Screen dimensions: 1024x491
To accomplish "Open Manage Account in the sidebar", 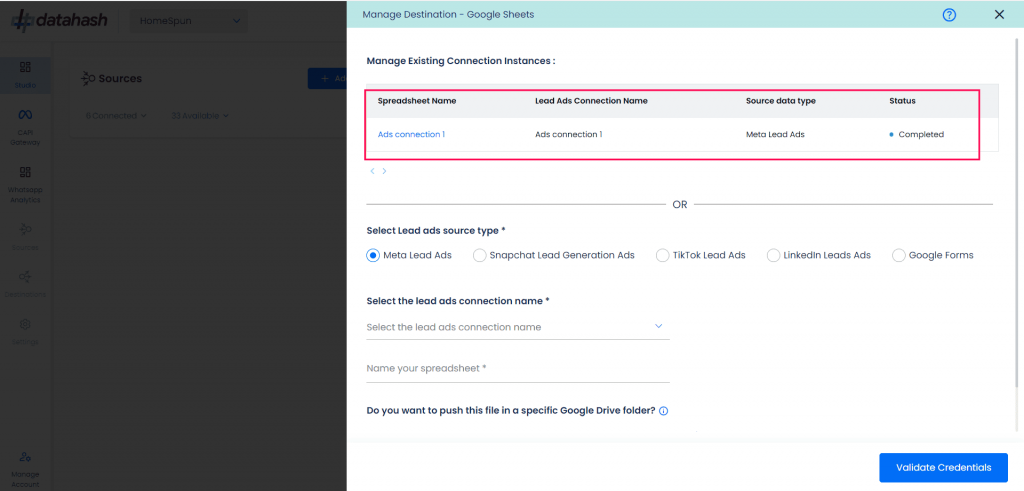I will point(25,469).
